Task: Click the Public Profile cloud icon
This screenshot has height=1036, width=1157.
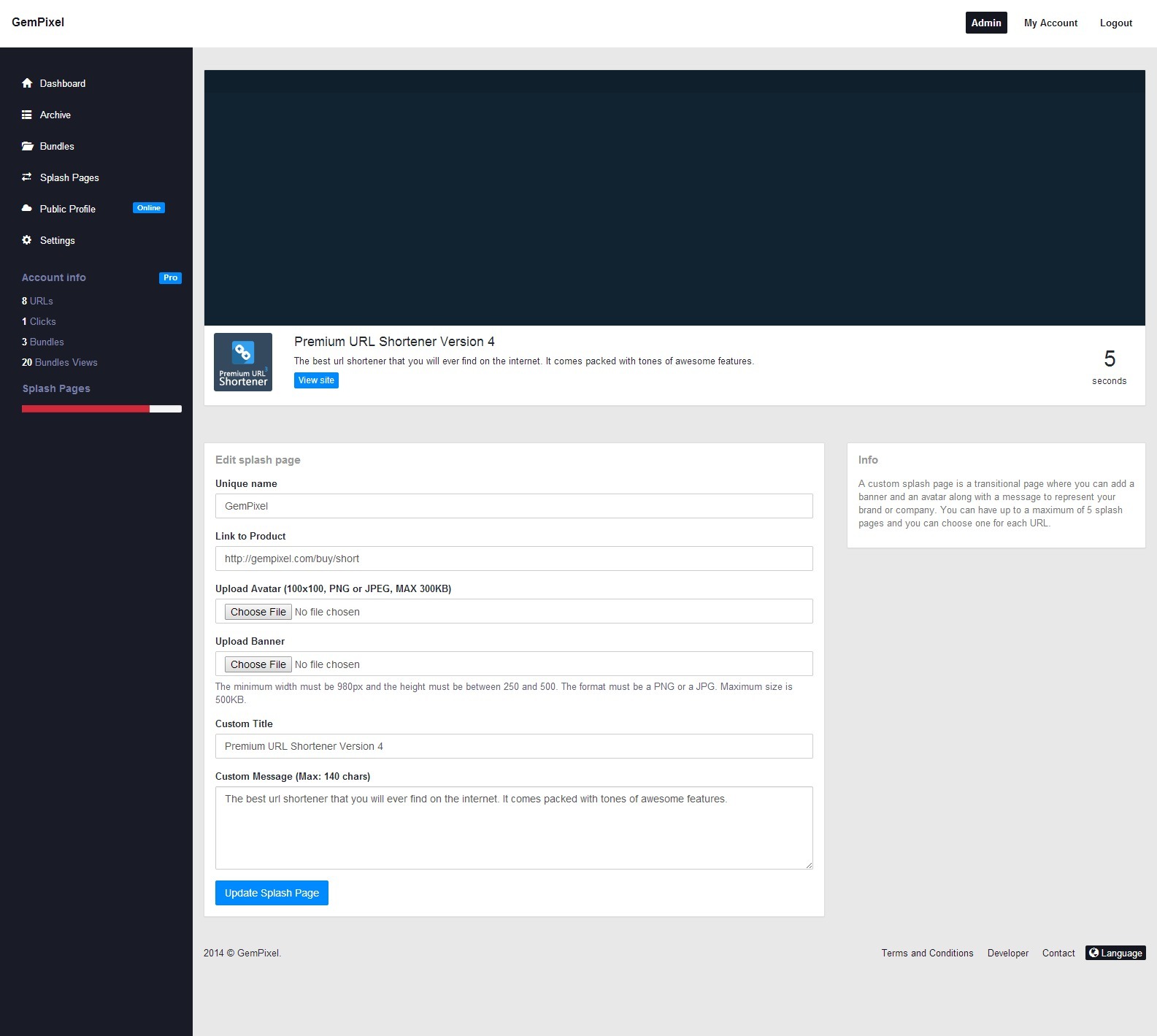Action: tap(27, 209)
